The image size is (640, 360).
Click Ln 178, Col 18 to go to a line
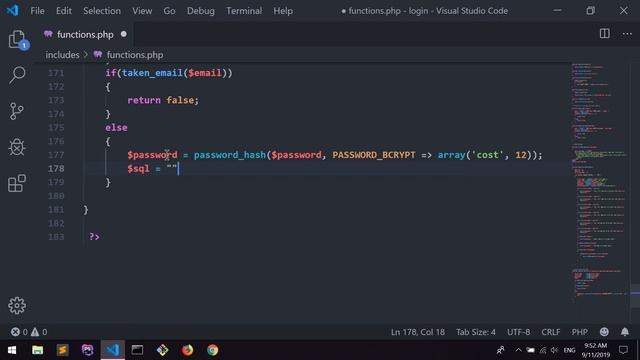418,332
